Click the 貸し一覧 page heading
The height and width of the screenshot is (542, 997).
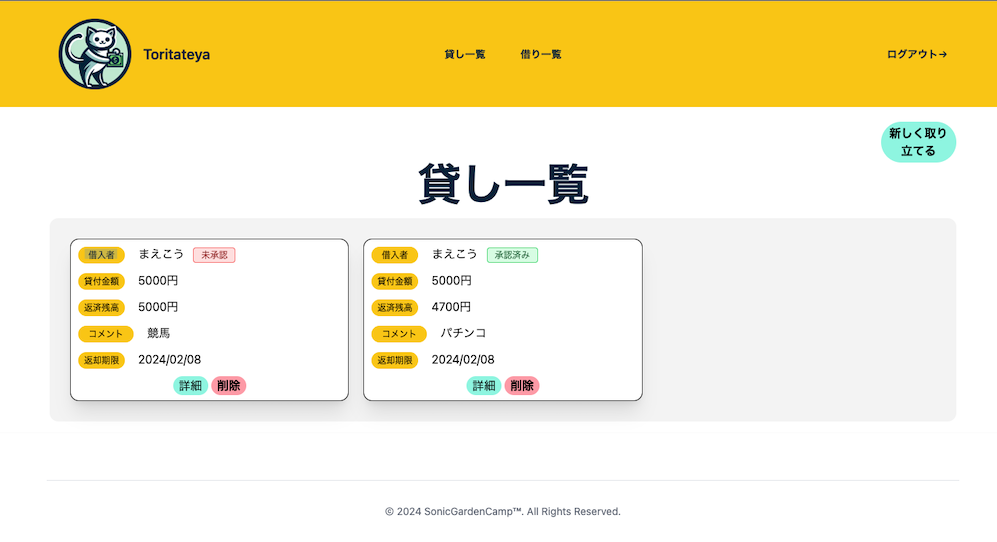[x=503, y=184]
